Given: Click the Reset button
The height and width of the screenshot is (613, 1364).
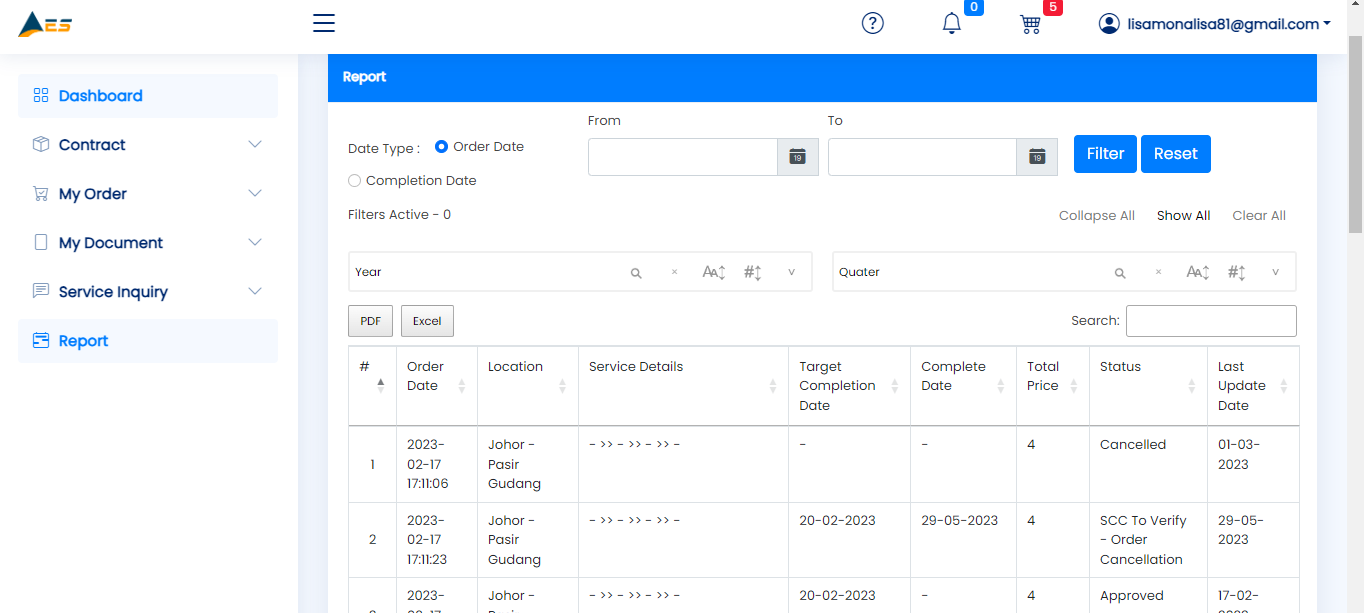Looking at the screenshot, I should pos(1176,154).
